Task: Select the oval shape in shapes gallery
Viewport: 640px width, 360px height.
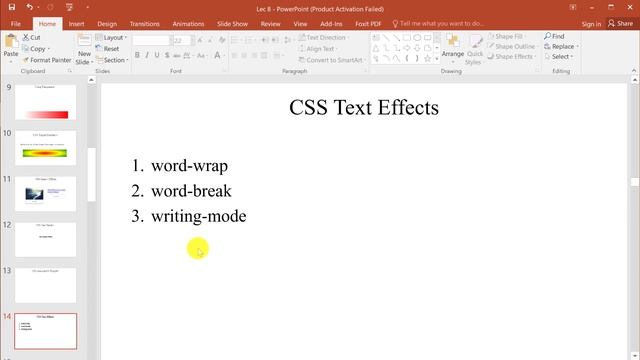Action: tap(417, 38)
